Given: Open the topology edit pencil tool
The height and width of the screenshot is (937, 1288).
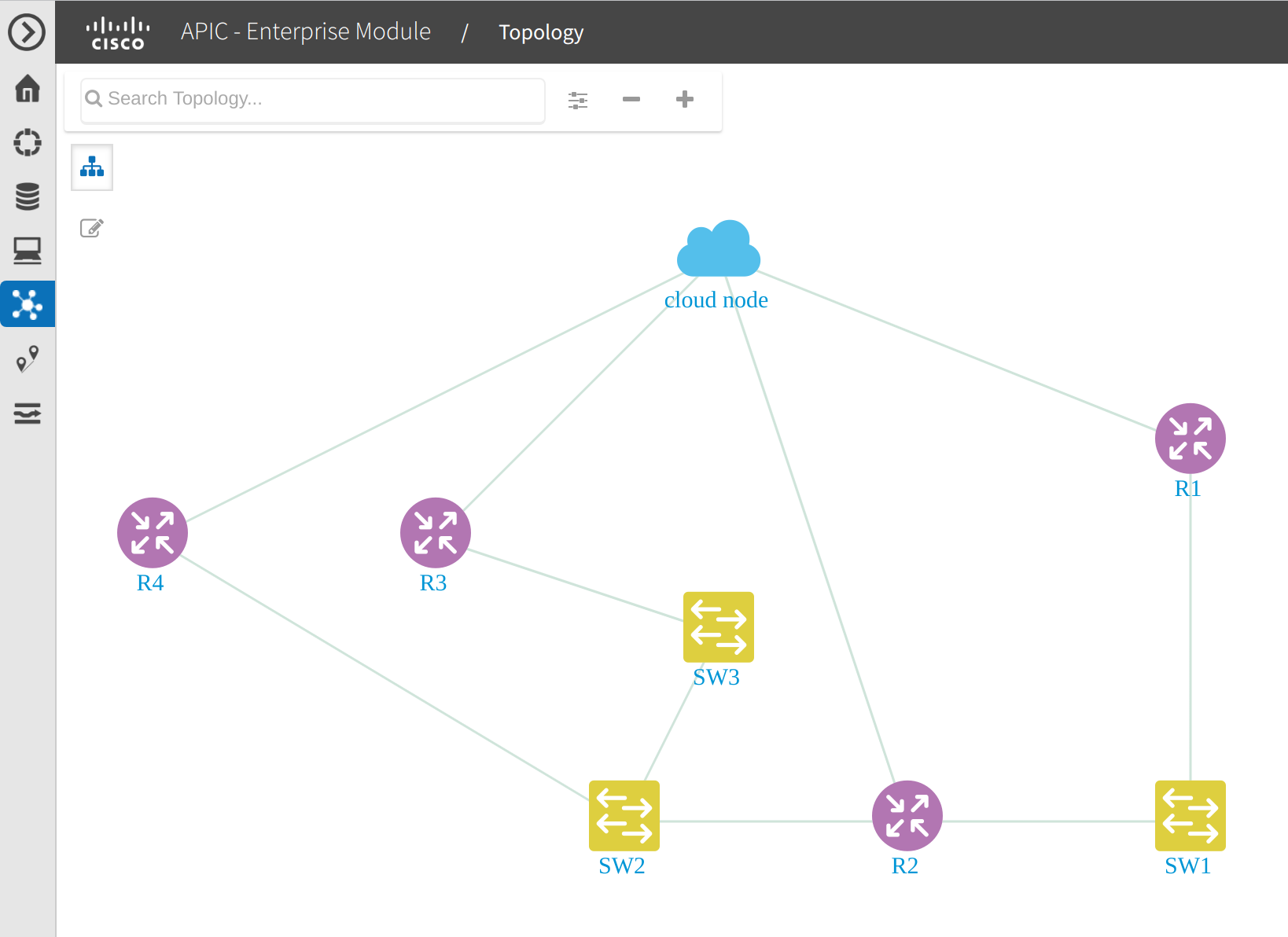Looking at the screenshot, I should pos(91,227).
